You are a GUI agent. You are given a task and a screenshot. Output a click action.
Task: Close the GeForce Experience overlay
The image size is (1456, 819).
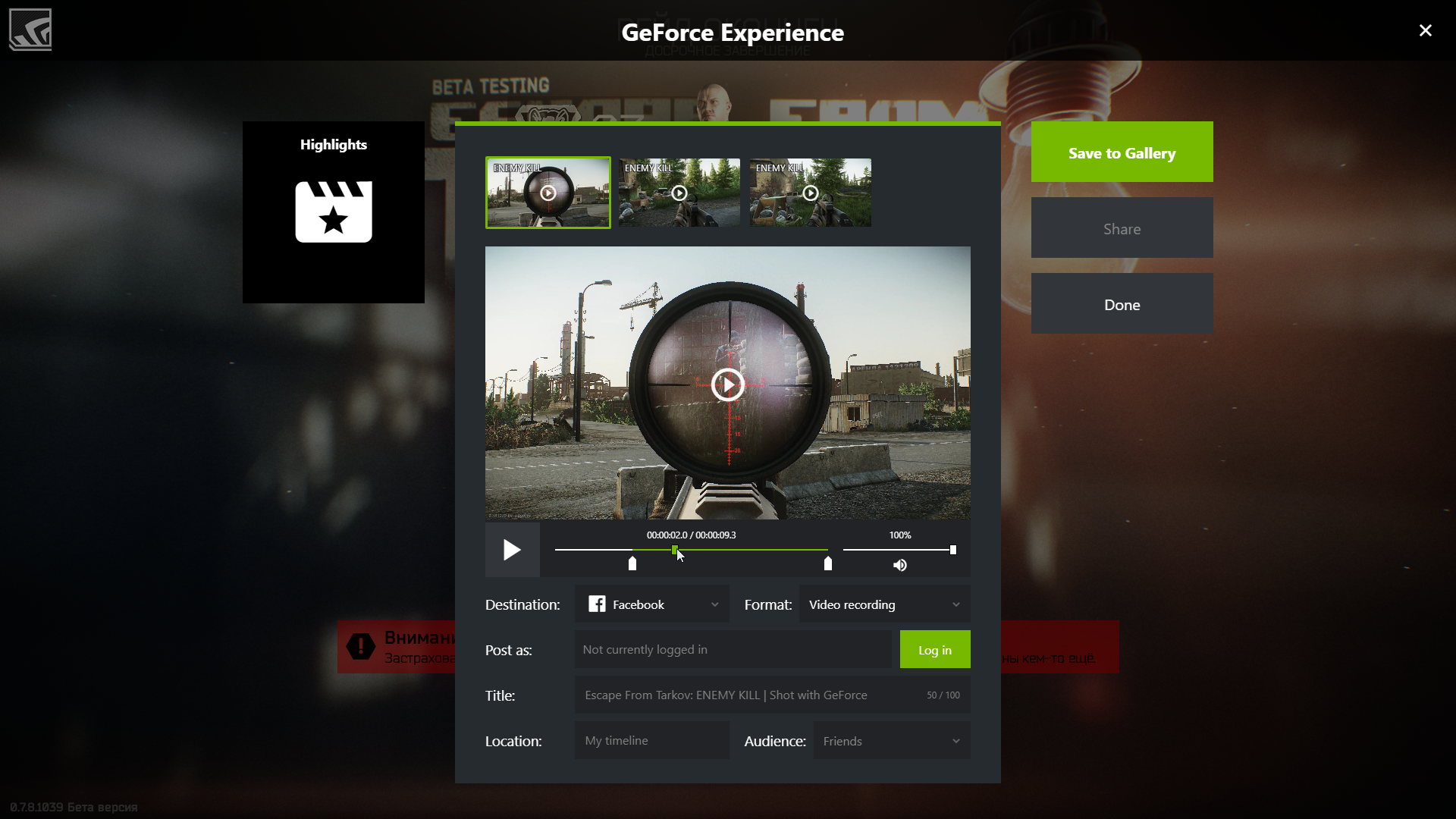coord(1425,30)
